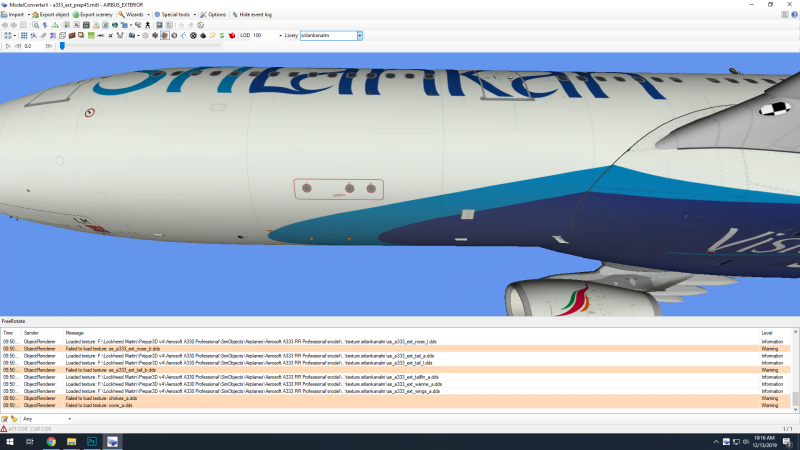The height and width of the screenshot is (450, 800).
Task: Expand the Import dropdown arrow
Action: pyautogui.click(x=29, y=15)
